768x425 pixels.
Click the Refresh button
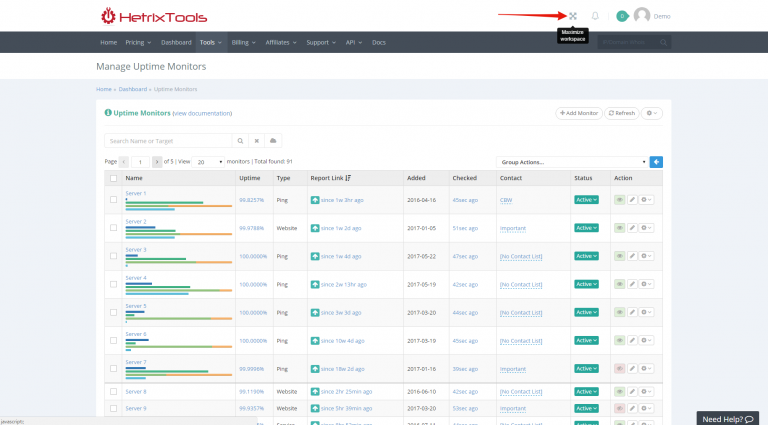click(x=622, y=113)
